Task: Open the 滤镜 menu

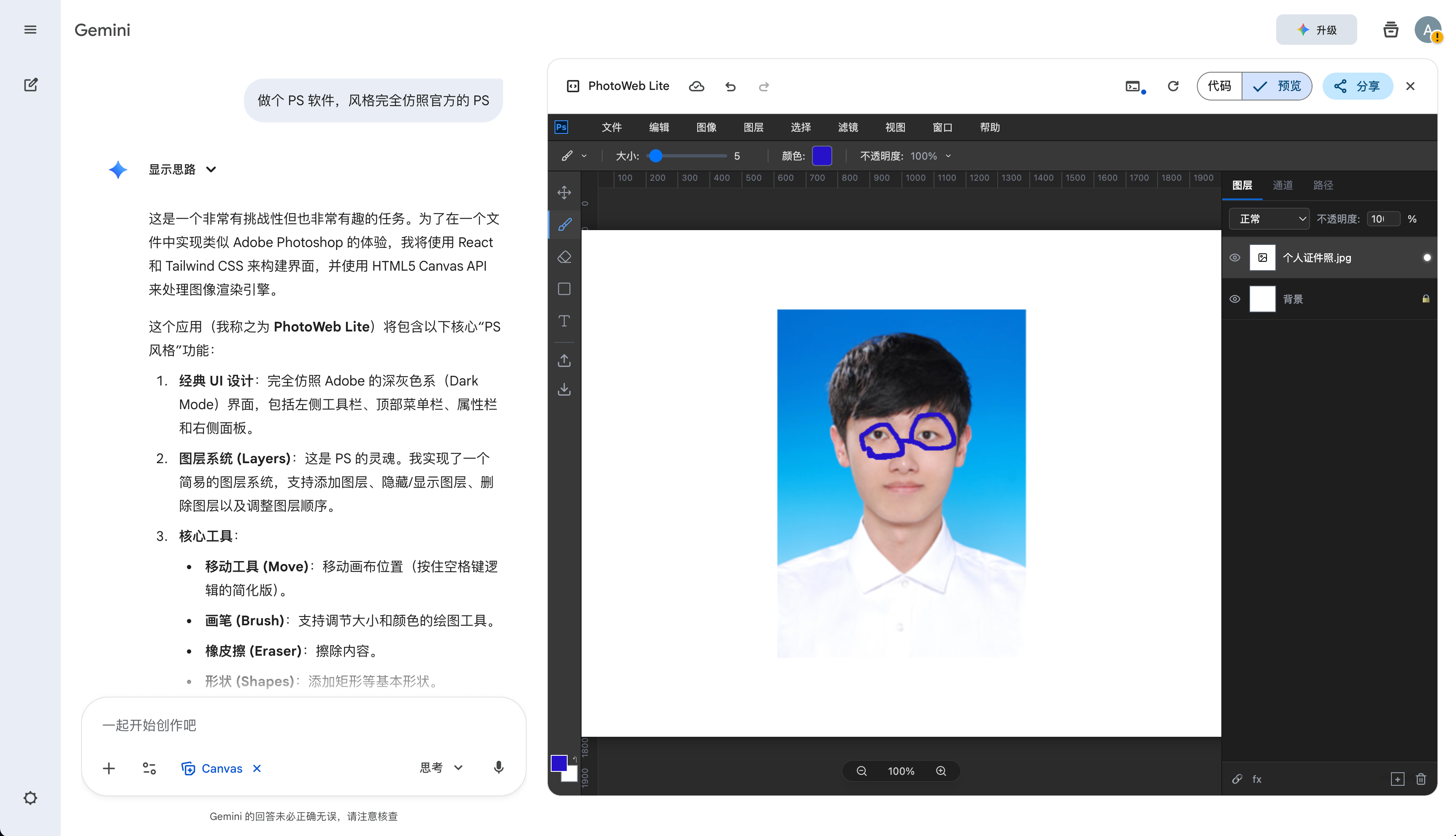Action: (848, 128)
